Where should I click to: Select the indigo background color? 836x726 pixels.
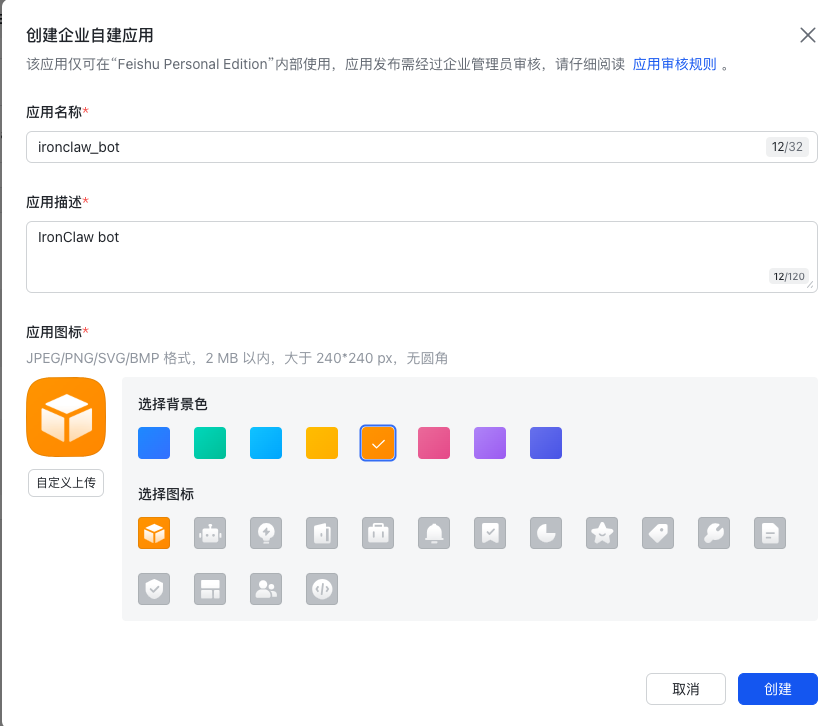[x=546, y=442]
